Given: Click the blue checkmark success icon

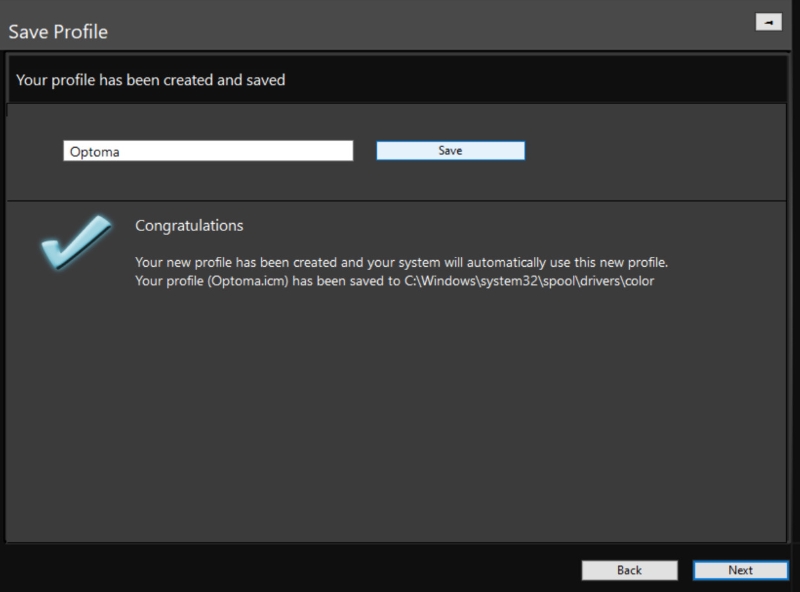Looking at the screenshot, I should (x=76, y=242).
